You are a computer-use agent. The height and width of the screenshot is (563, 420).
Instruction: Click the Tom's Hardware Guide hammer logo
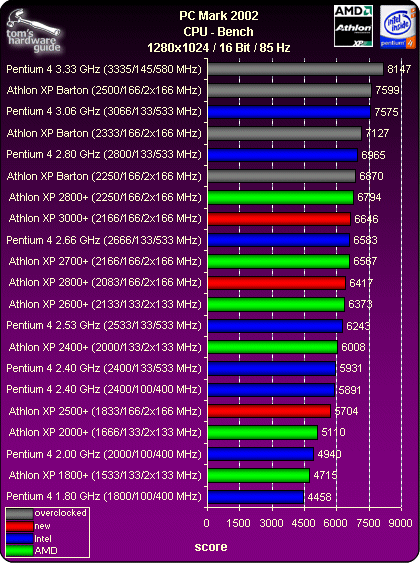coord(33,31)
